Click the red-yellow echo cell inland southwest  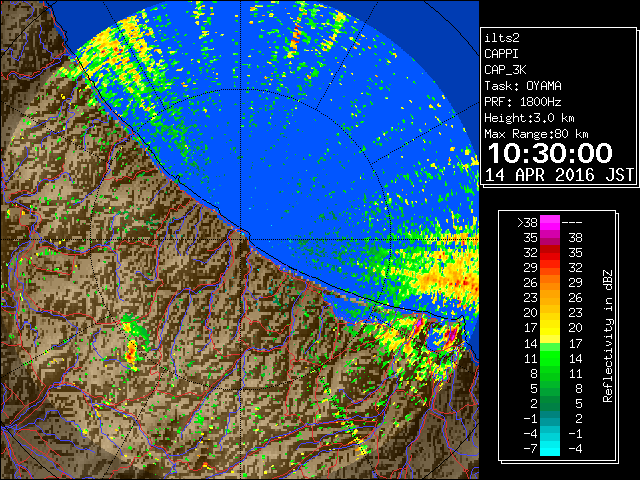[x=131, y=352]
